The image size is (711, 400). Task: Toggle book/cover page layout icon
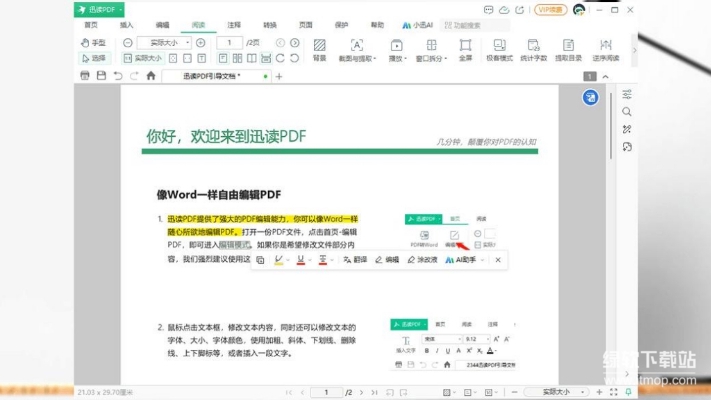click(252, 58)
